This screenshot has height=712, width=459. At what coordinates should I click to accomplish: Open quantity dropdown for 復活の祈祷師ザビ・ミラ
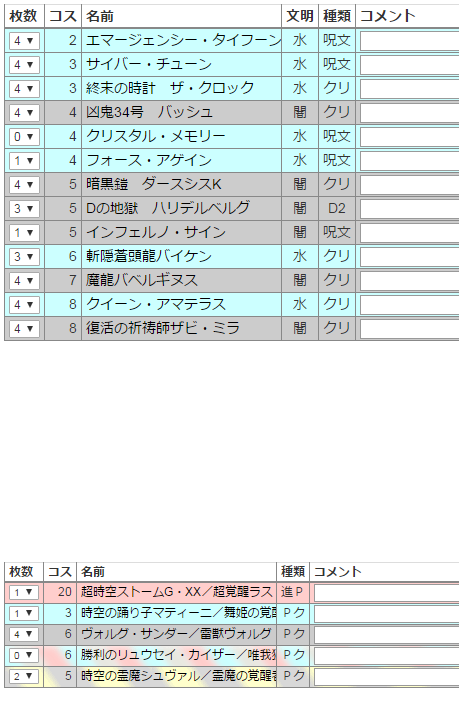25,329
